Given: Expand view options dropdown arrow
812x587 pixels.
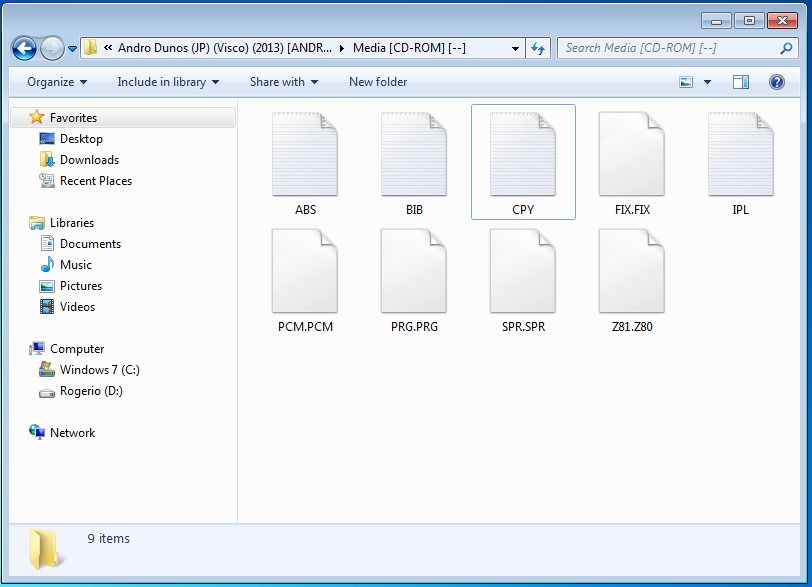Looking at the screenshot, I should [708, 82].
